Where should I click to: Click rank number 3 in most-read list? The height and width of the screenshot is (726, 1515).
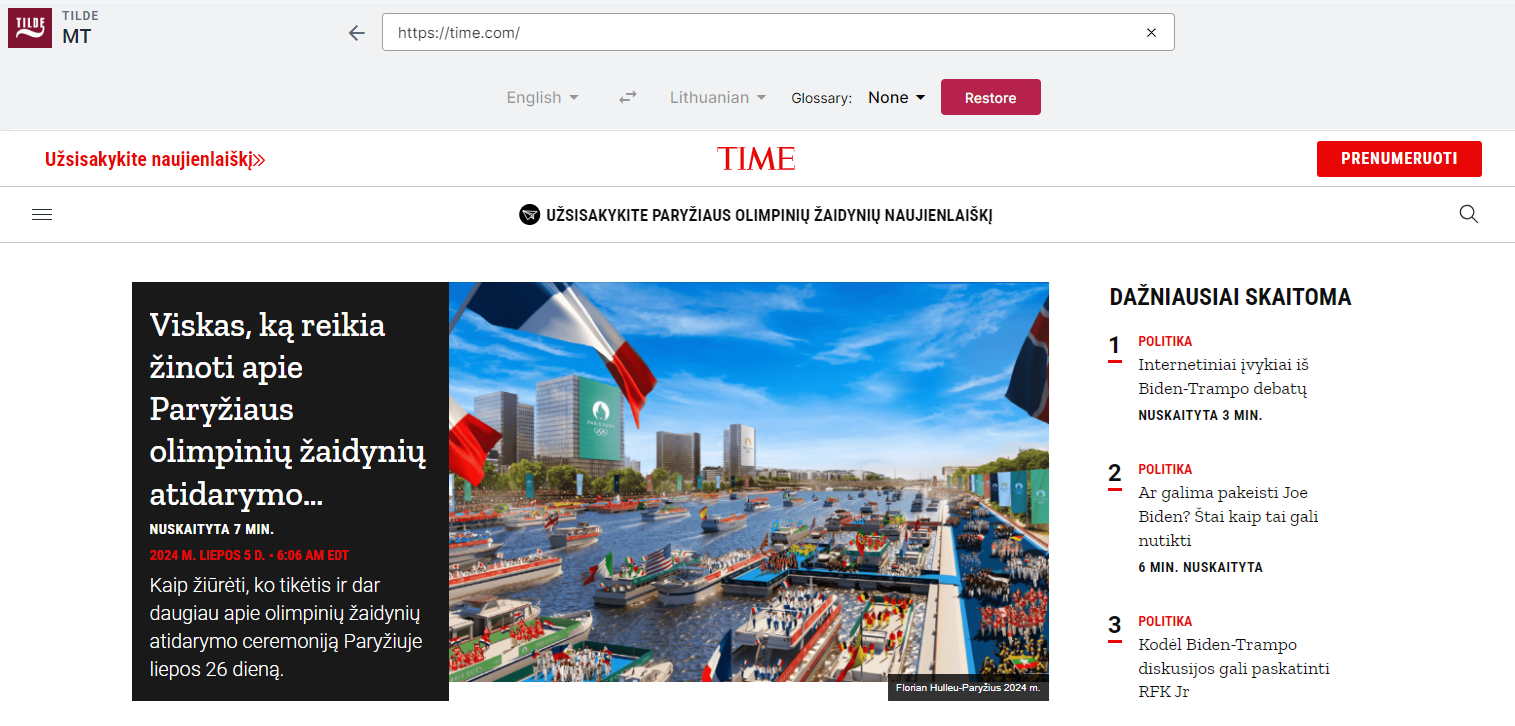1115,627
